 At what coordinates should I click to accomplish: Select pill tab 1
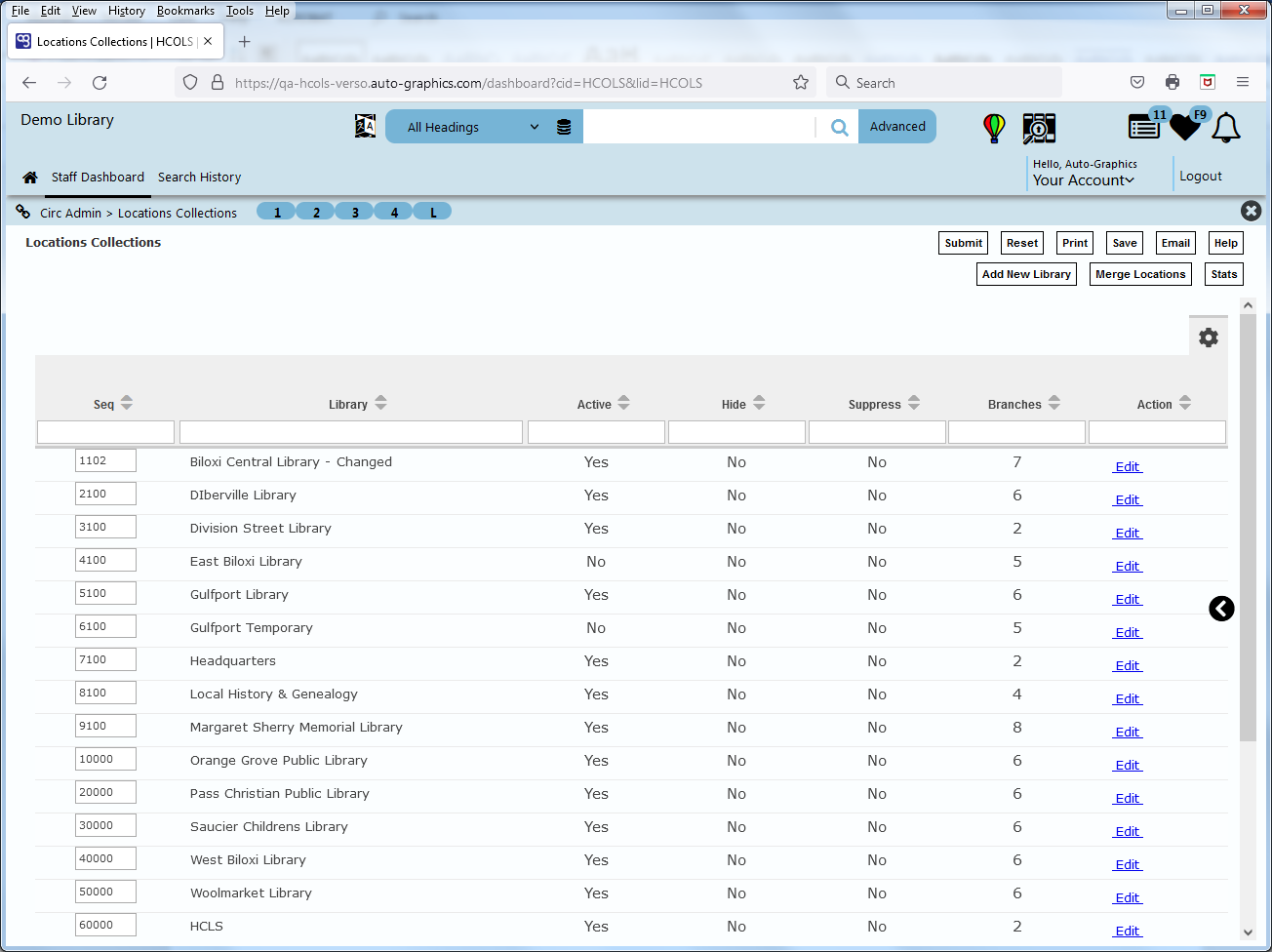277,212
